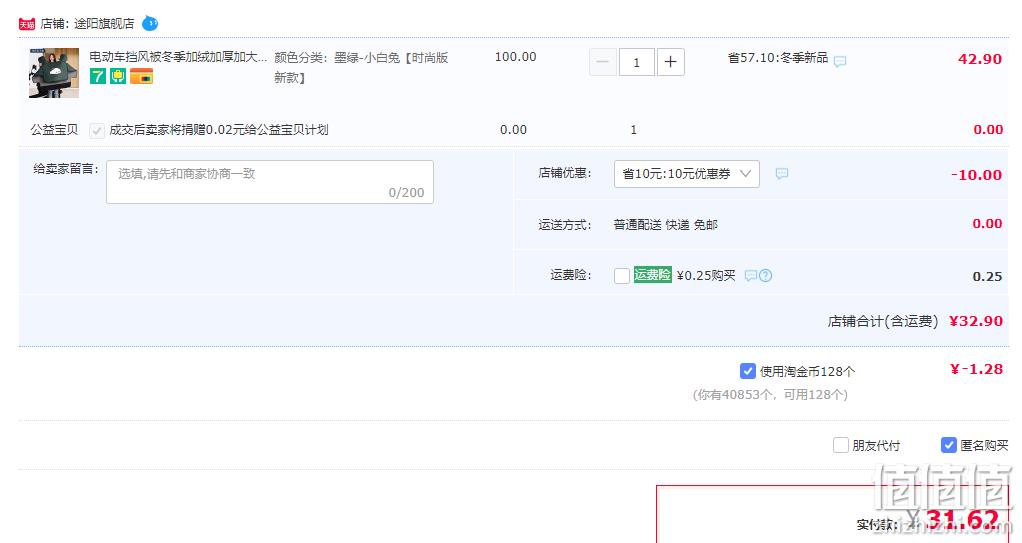The height and width of the screenshot is (543, 1022).
Task: Click the quantity input field showing 1
Action: click(x=637, y=63)
